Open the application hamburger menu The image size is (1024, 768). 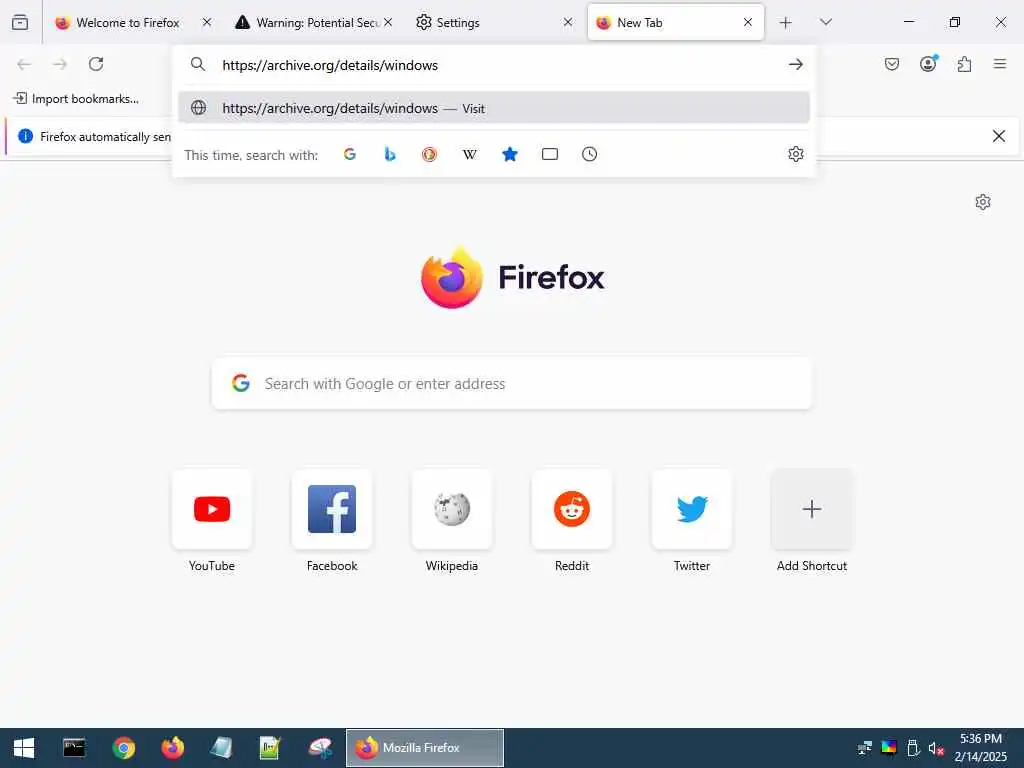pos(1000,64)
